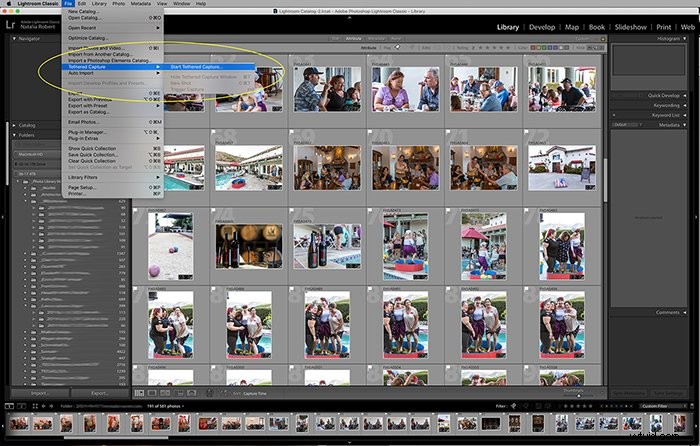Click second window display icon above filmstrip
The height and width of the screenshot is (446, 700).
coord(21,406)
